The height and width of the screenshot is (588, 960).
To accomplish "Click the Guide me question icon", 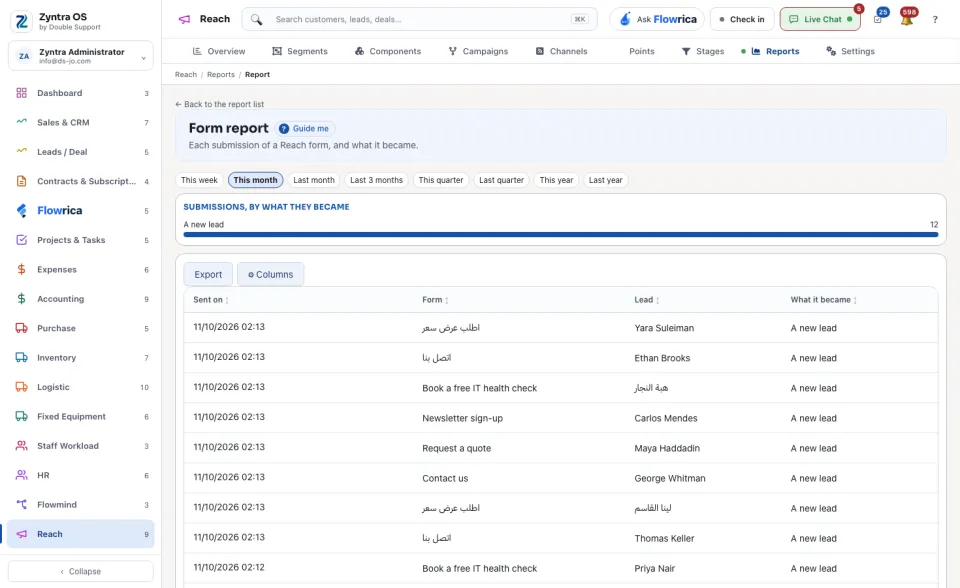I will point(284,129).
